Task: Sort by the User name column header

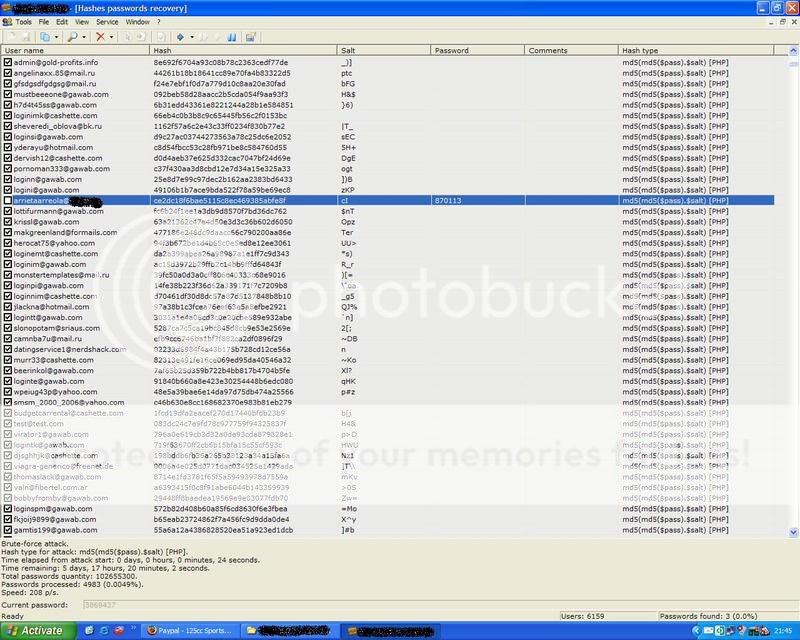Action: (x=75, y=51)
